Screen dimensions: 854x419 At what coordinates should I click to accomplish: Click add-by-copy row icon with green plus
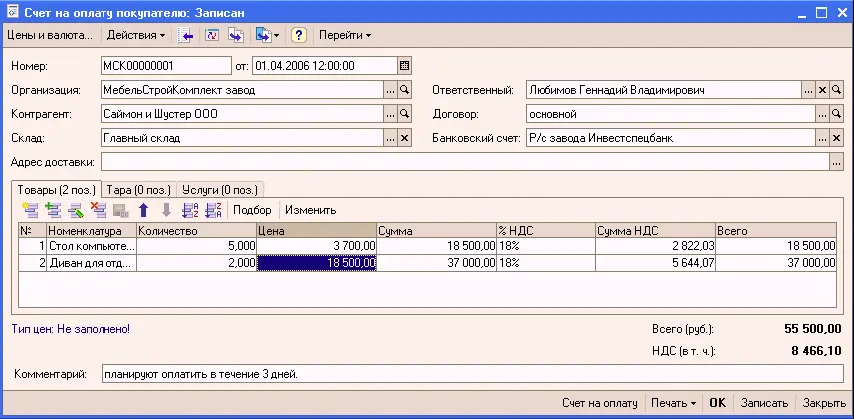[53, 210]
